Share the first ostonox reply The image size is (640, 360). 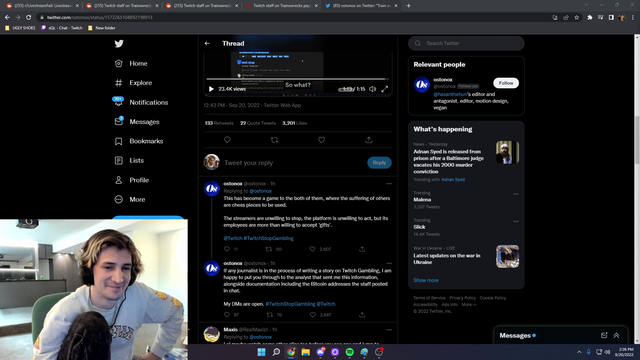[362, 249]
